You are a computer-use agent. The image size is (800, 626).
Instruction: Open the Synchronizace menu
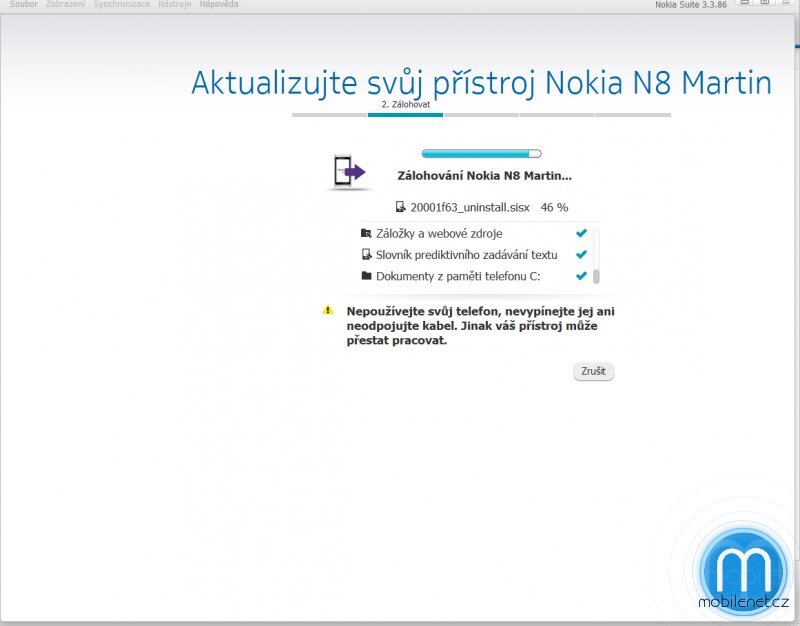pyautogui.click(x=121, y=4)
